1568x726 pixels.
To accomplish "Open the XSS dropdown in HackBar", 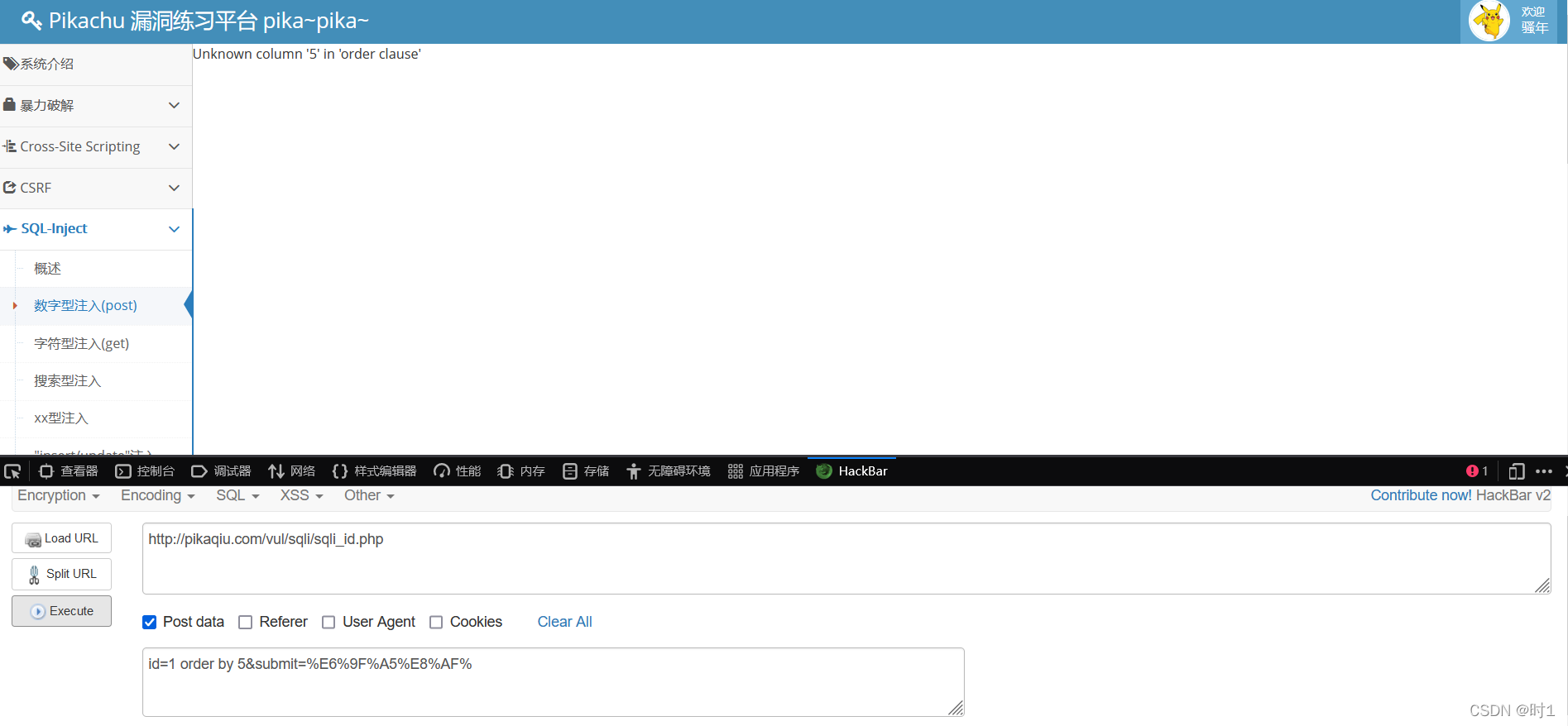I will pos(302,495).
